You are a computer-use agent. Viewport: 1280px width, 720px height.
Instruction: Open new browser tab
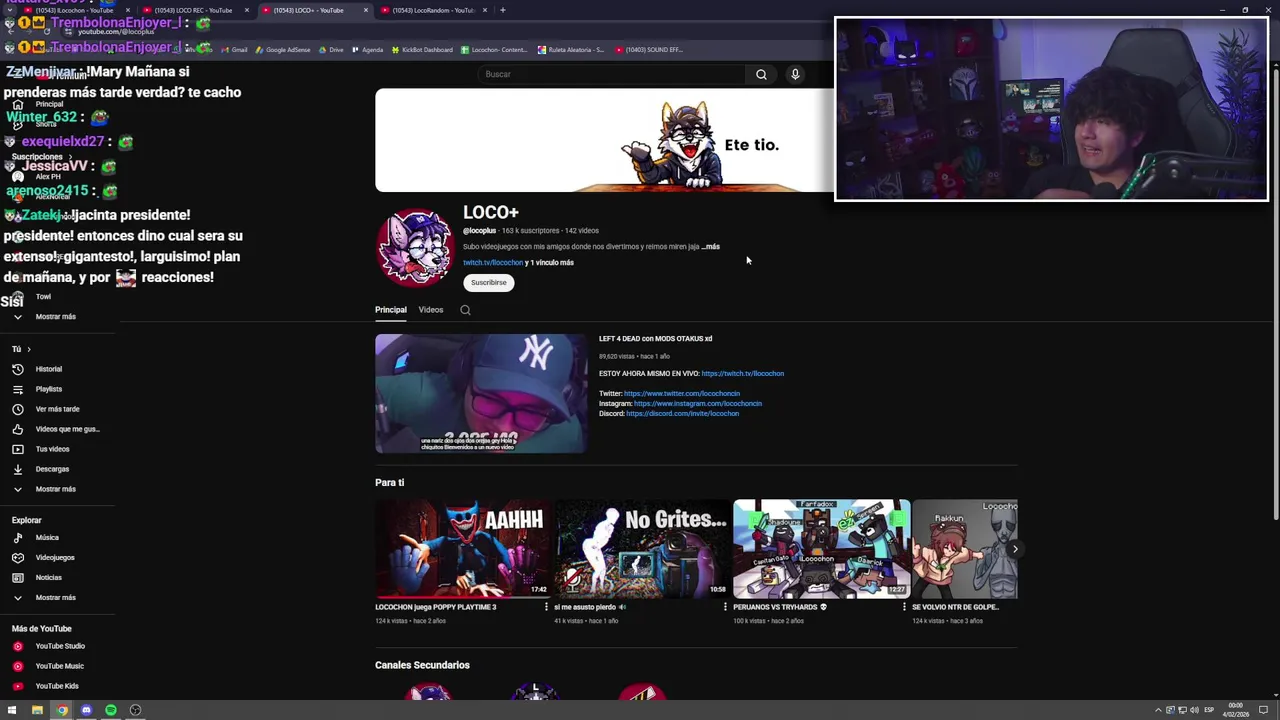click(x=502, y=10)
